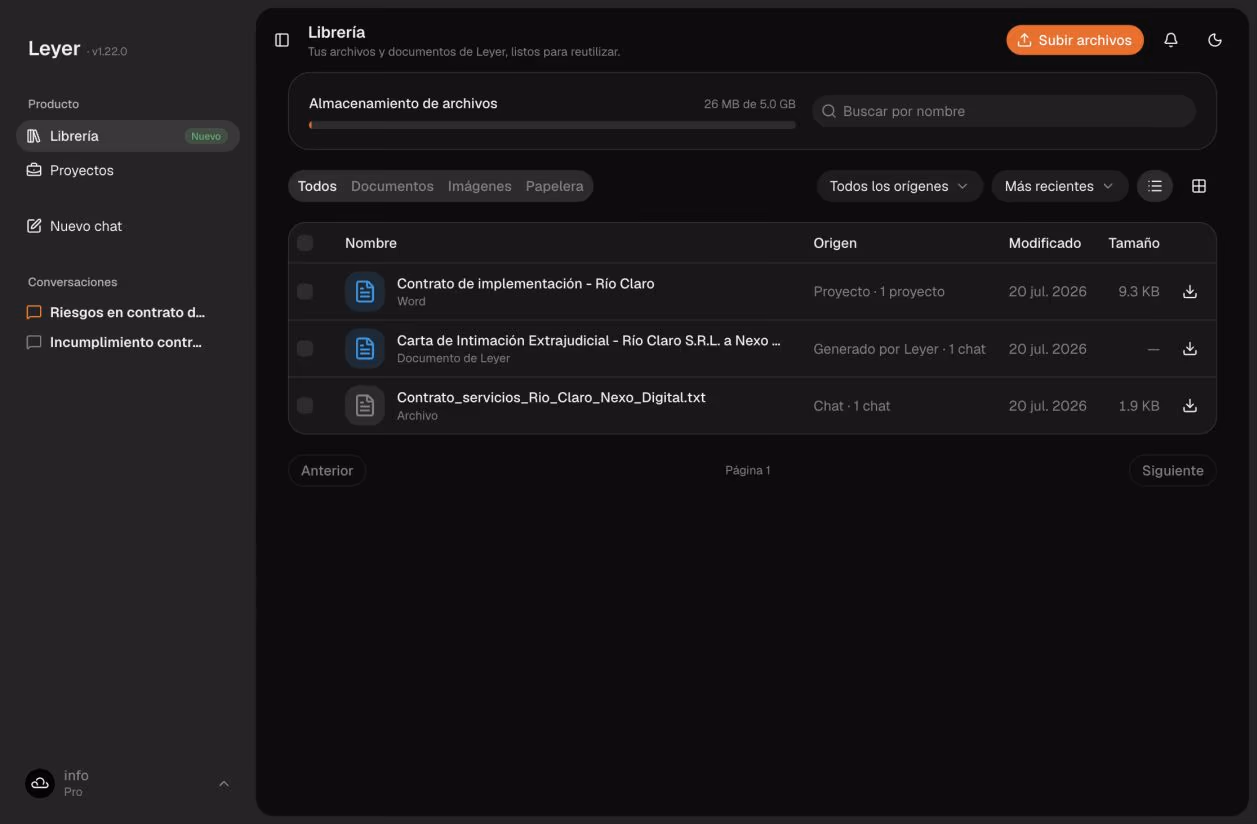Screen dimensions: 1257x824
Task: Go to Anterior page
Action: (327, 471)
